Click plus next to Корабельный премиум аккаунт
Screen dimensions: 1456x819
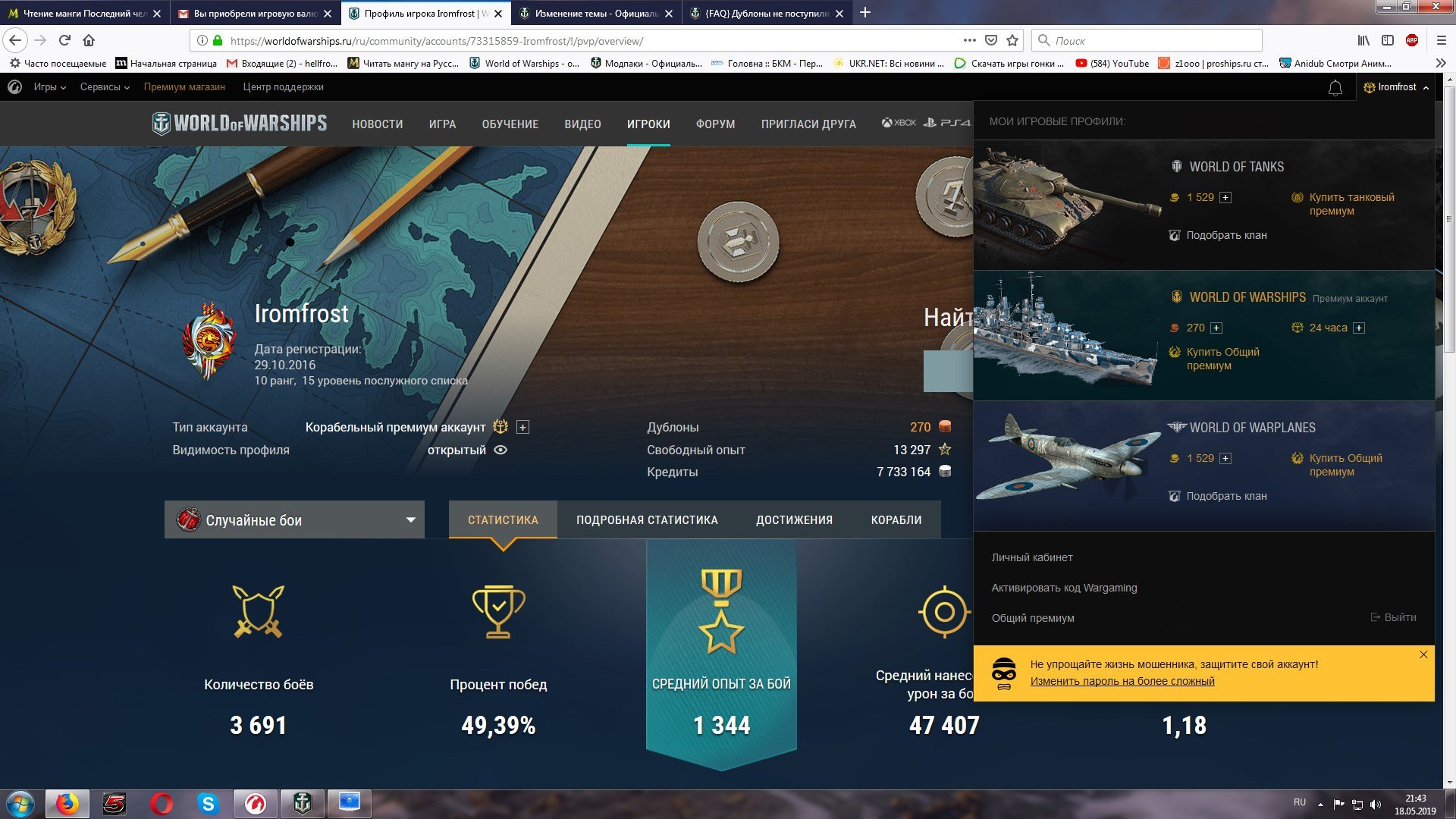[x=522, y=428]
